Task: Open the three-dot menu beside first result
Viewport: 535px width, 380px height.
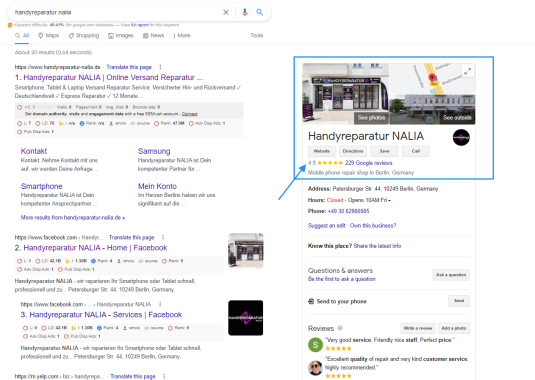Action: coord(160,67)
